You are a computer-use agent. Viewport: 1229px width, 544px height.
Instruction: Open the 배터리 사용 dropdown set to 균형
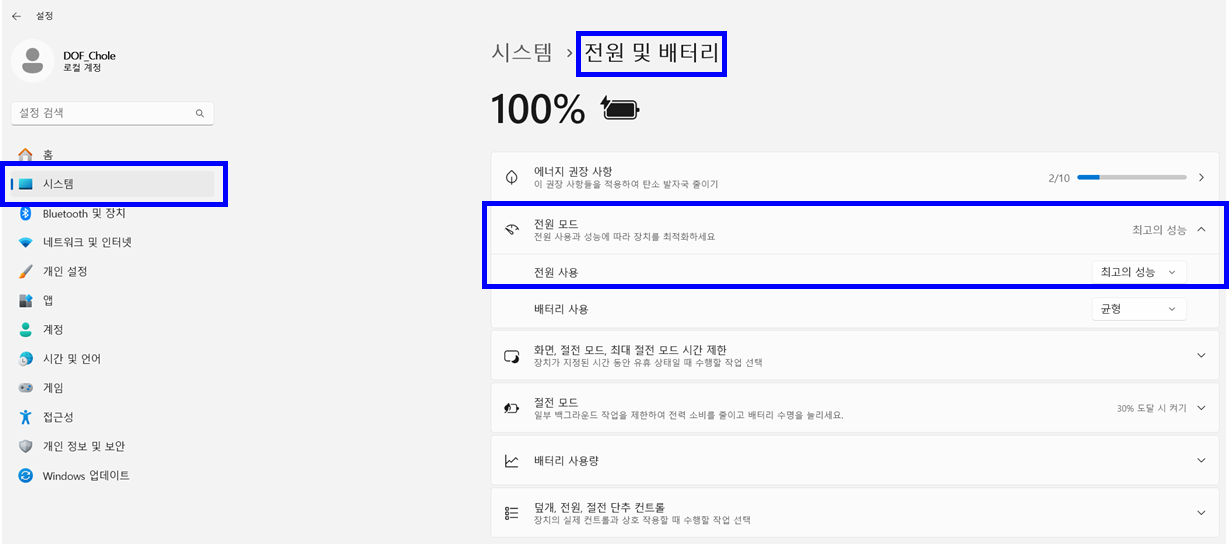tap(1138, 309)
